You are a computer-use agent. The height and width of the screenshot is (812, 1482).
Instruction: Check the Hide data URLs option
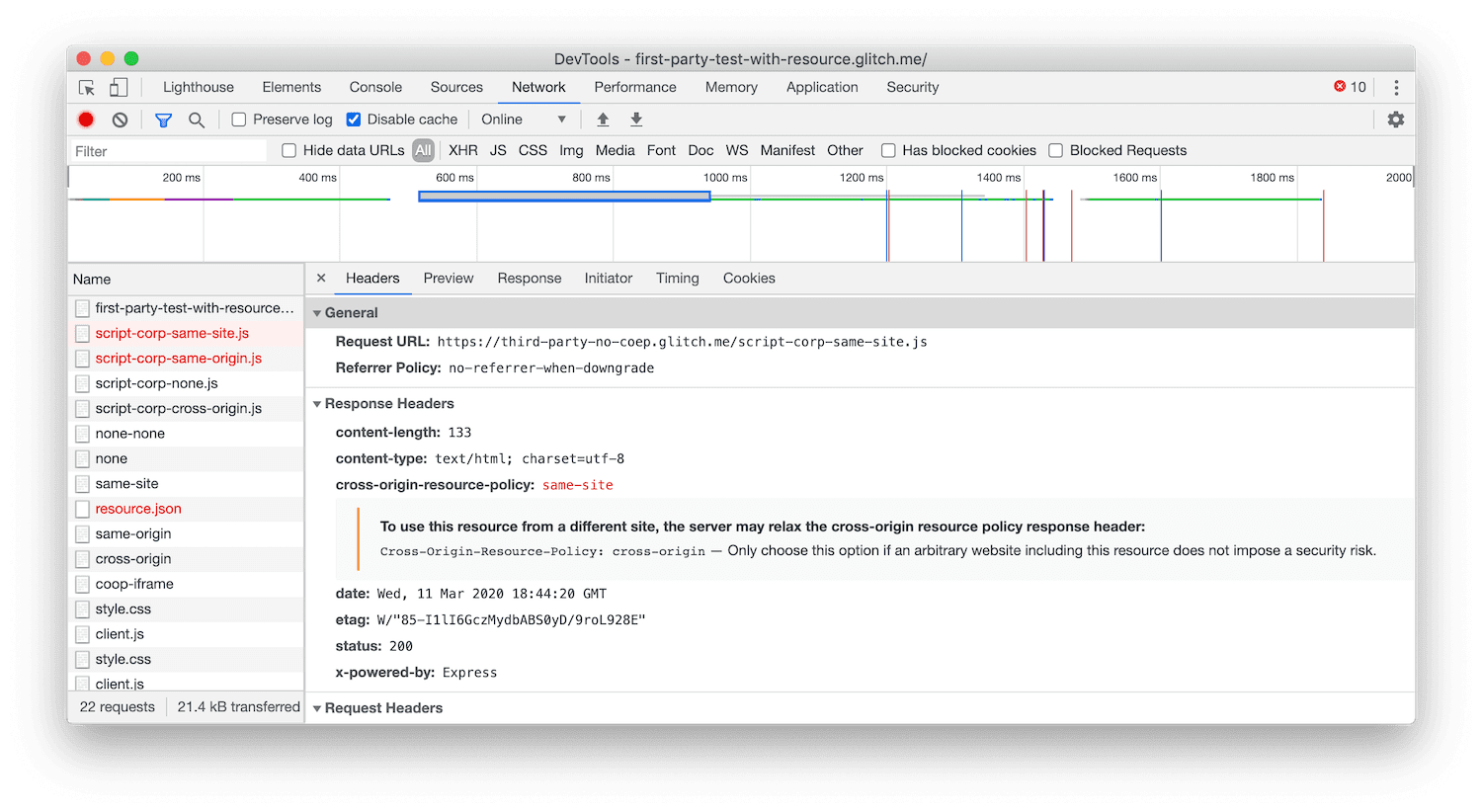click(x=288, y=150)
